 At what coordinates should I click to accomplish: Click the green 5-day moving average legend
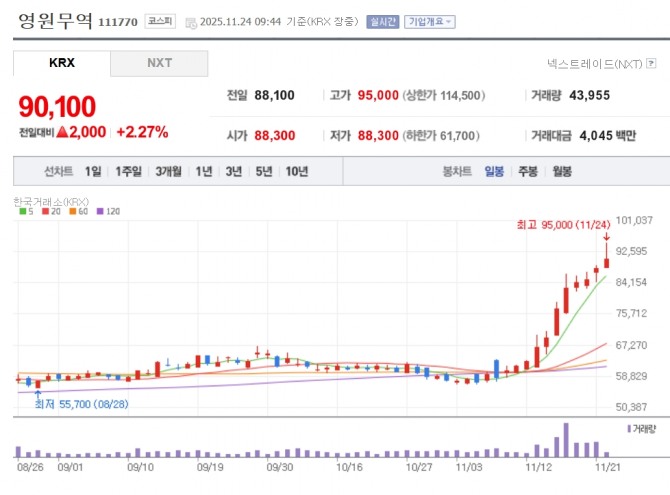click(x=26, y=212)
